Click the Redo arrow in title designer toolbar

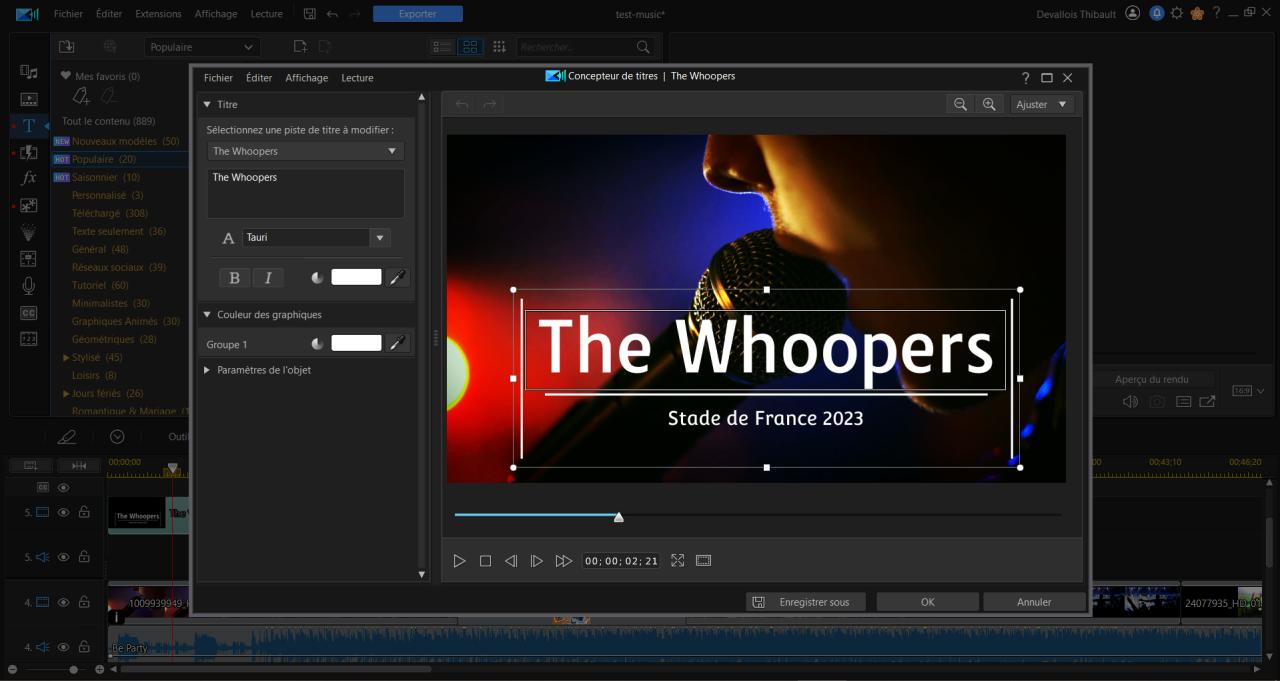(x=490, y=104)
